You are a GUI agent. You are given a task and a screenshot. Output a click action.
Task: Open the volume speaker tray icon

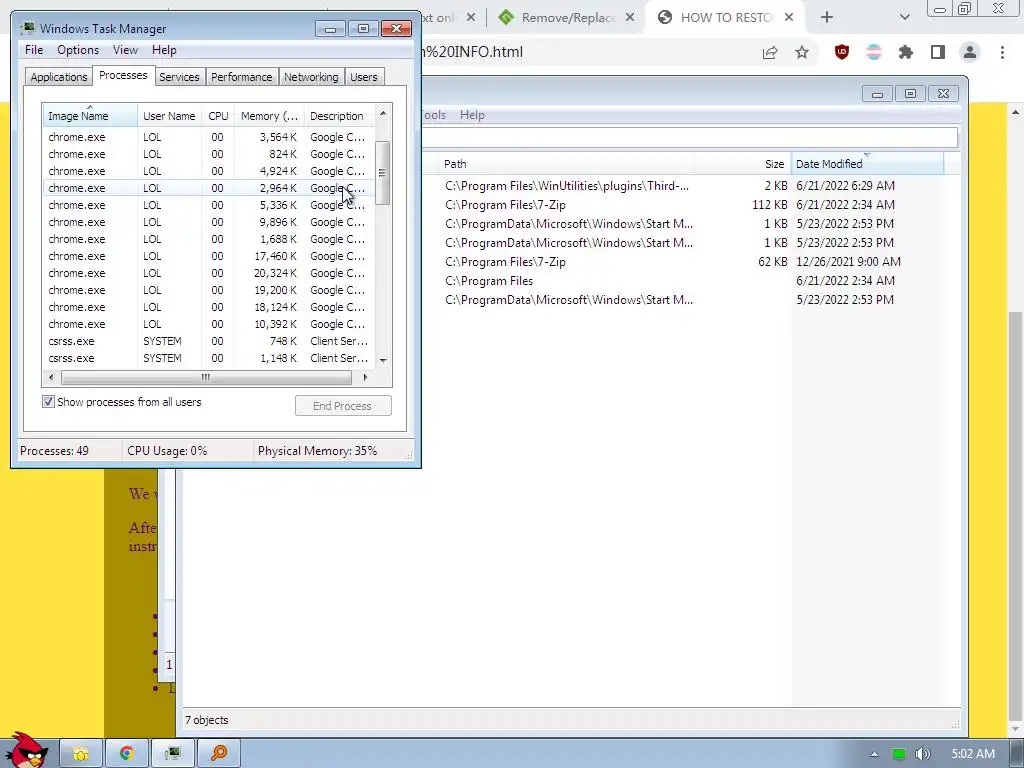pos(923,754)
